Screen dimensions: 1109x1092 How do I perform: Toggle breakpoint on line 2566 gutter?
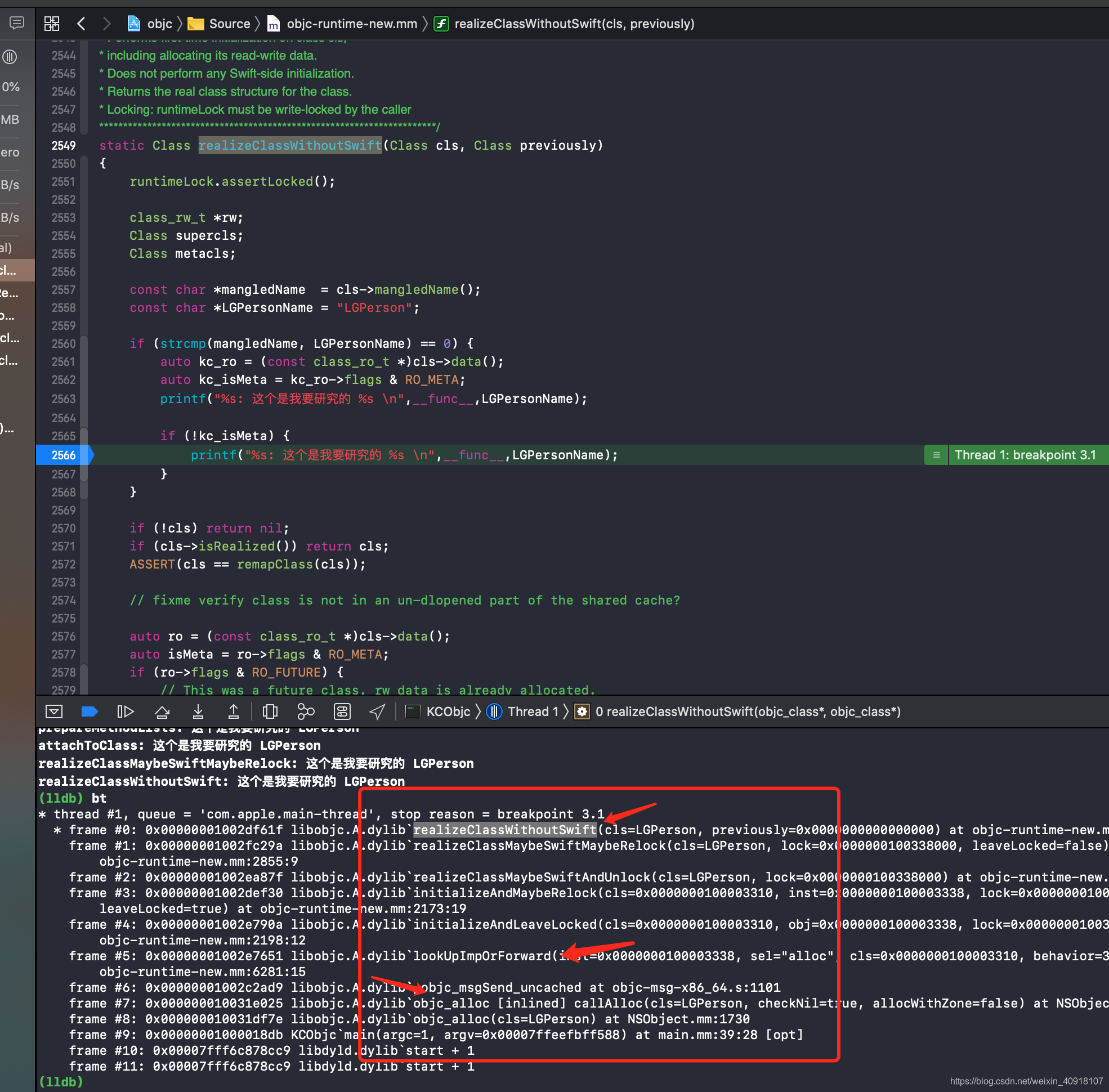tap(64, 455)
